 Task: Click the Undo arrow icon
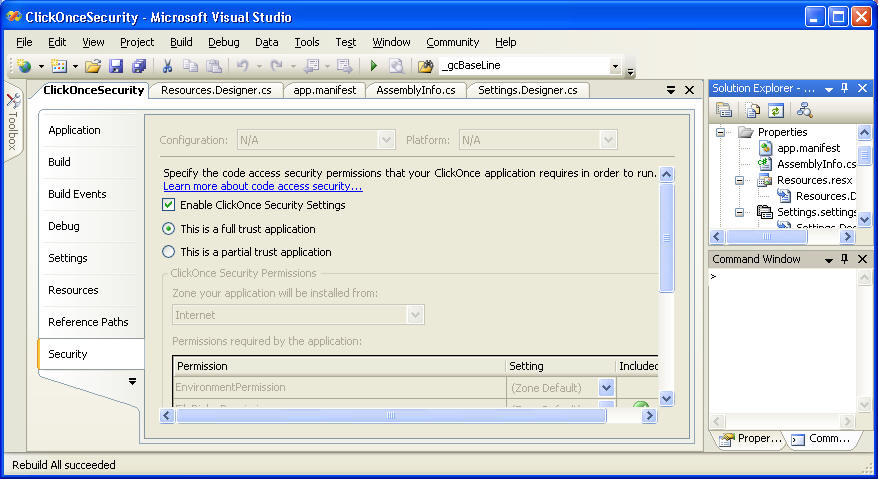click(242, 66)
